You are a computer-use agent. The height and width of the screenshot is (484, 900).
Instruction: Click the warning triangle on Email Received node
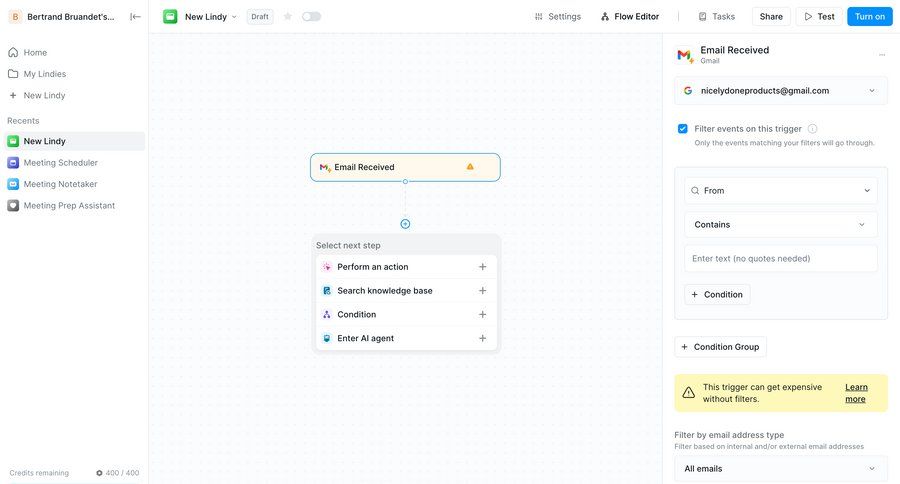click(470, 167)
